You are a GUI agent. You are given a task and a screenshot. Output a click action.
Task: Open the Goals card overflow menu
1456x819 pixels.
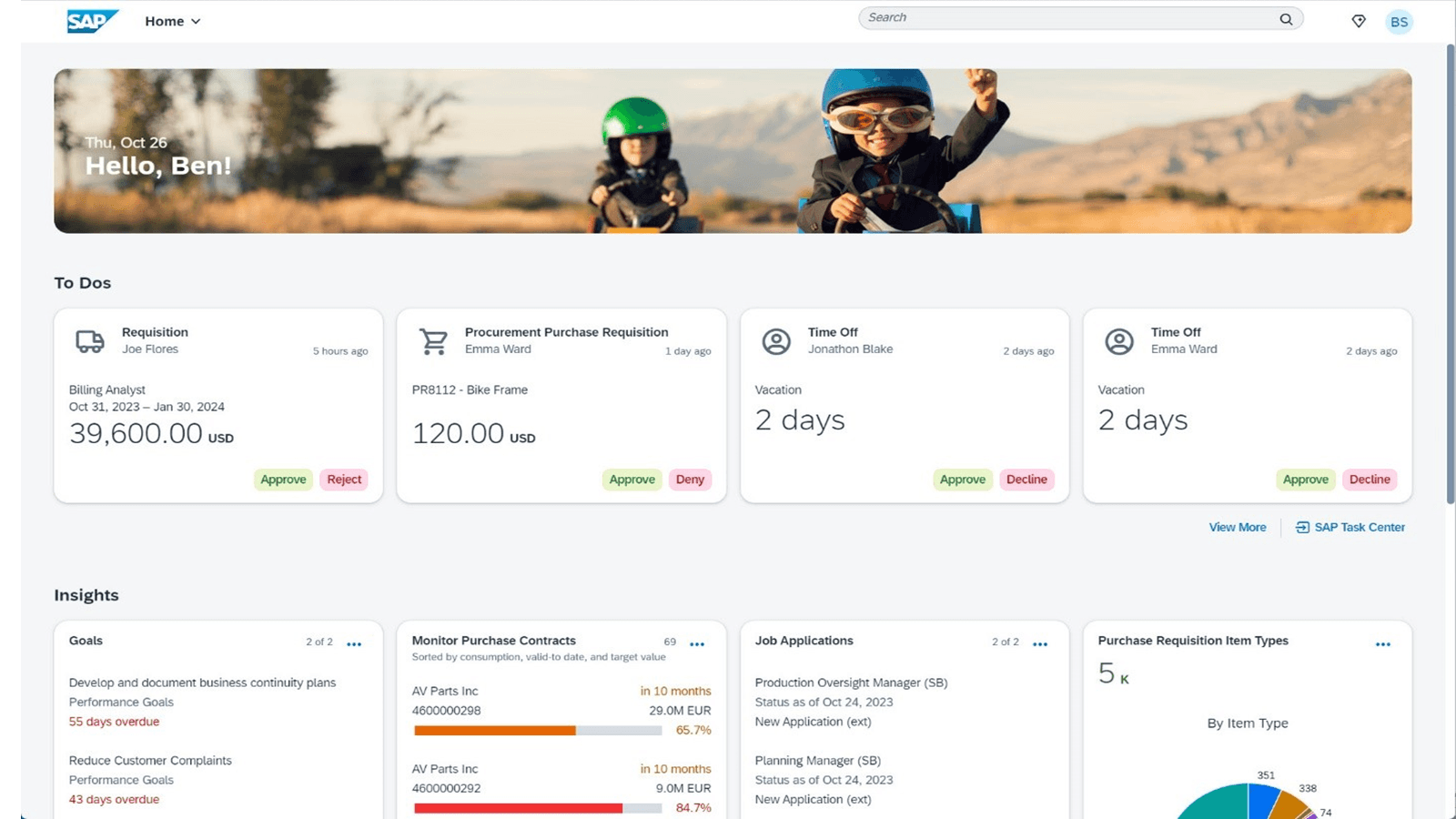[x=354, y=644]
